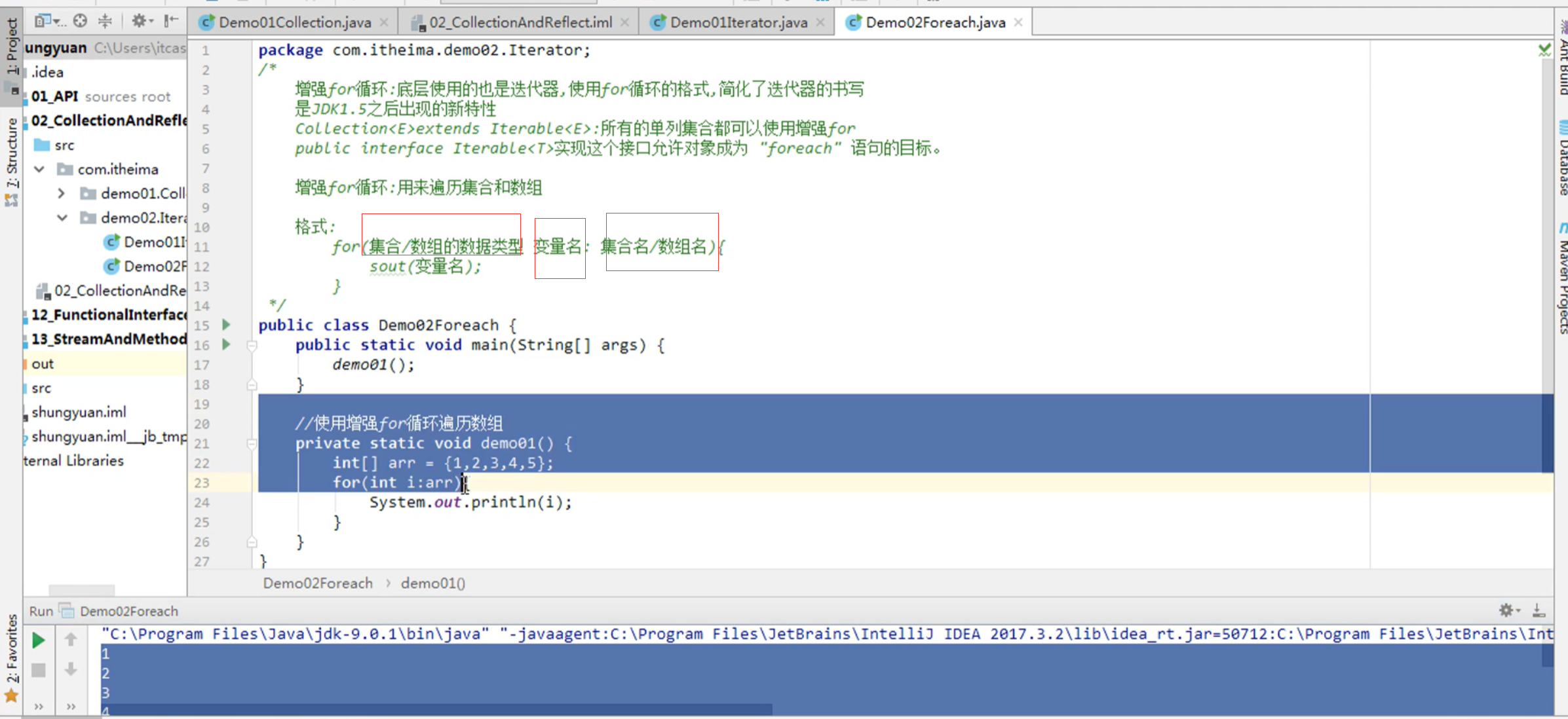Collapse the demo02.Itera package node

click(62, 217)
